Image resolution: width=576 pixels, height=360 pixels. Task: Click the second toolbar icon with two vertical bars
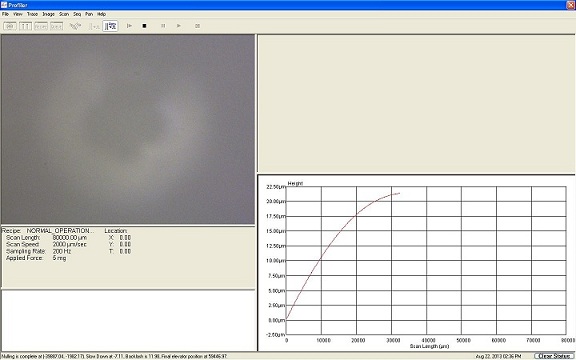pyautogui.click(x=25, y=26)
